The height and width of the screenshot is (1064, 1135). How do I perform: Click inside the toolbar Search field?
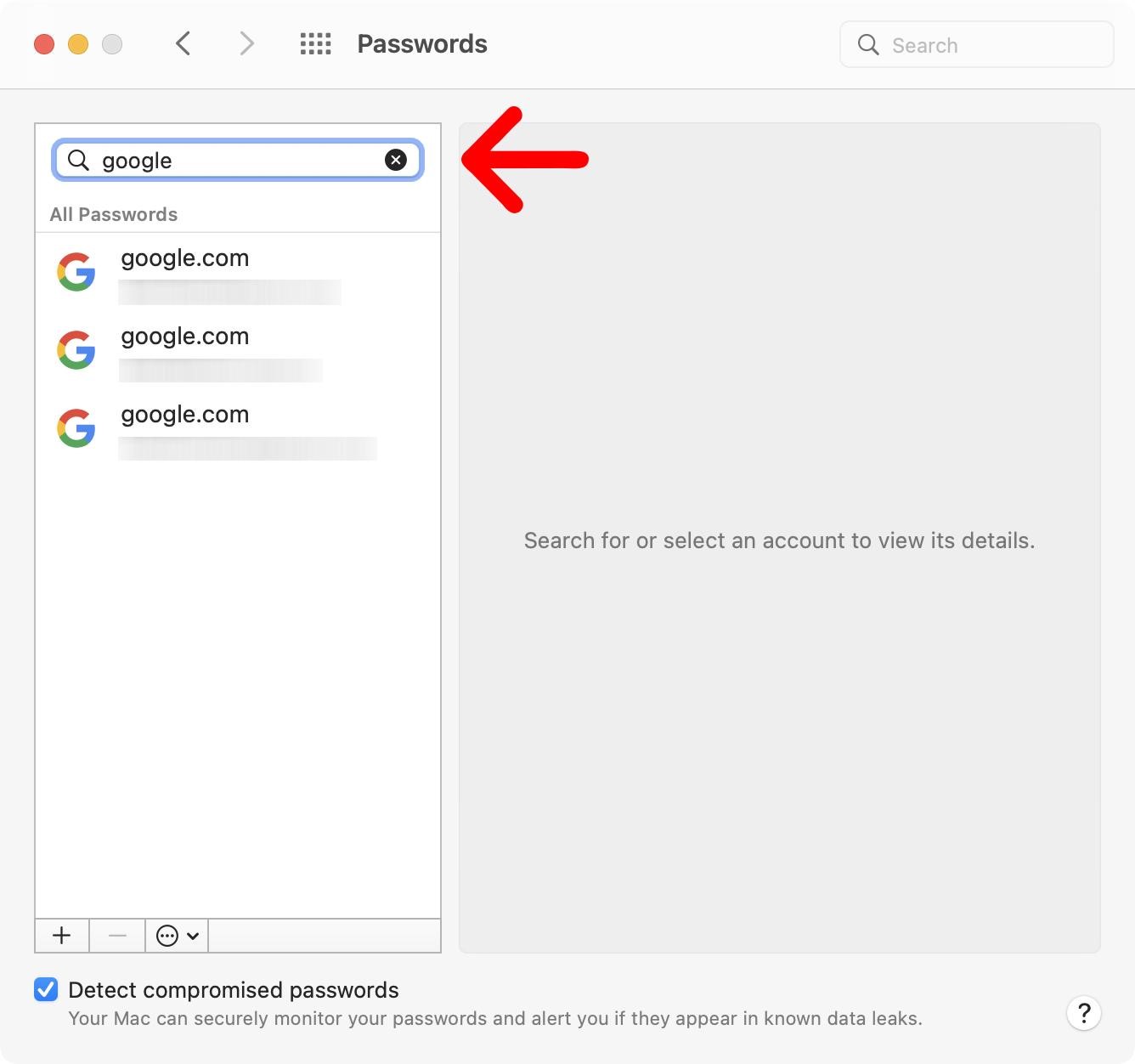click(x=977, y=44)
